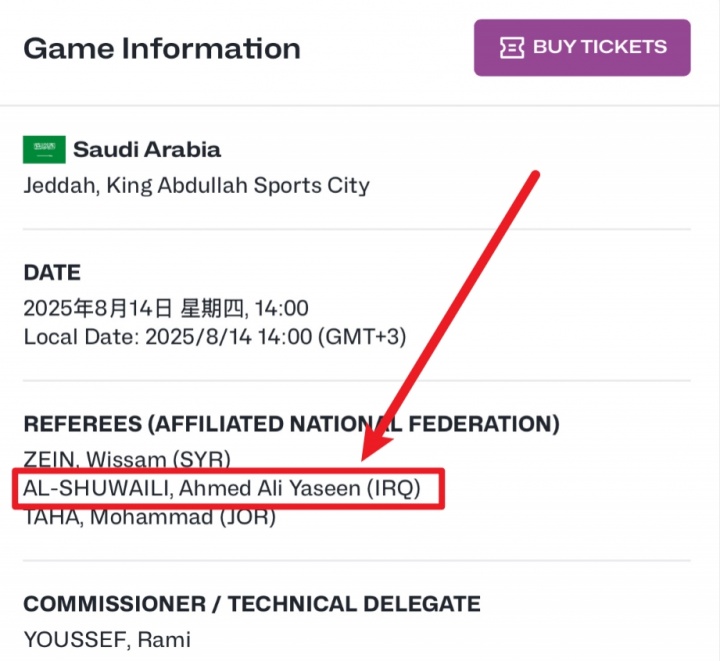Open Jeddah, King Abdullah Sports City venue
The width and height of the screenshot is (720, 661).
point(196,185)
